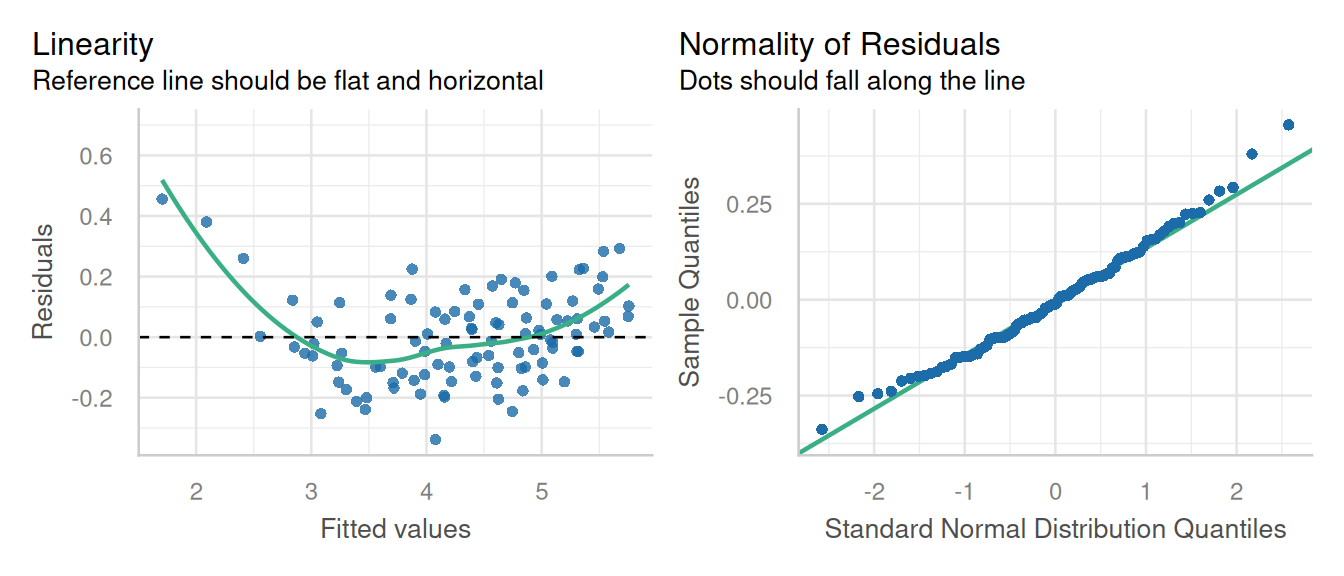Click the -0.2 tick label on Residuals axis
The image size is (1344, 576).
pos(93,398)
